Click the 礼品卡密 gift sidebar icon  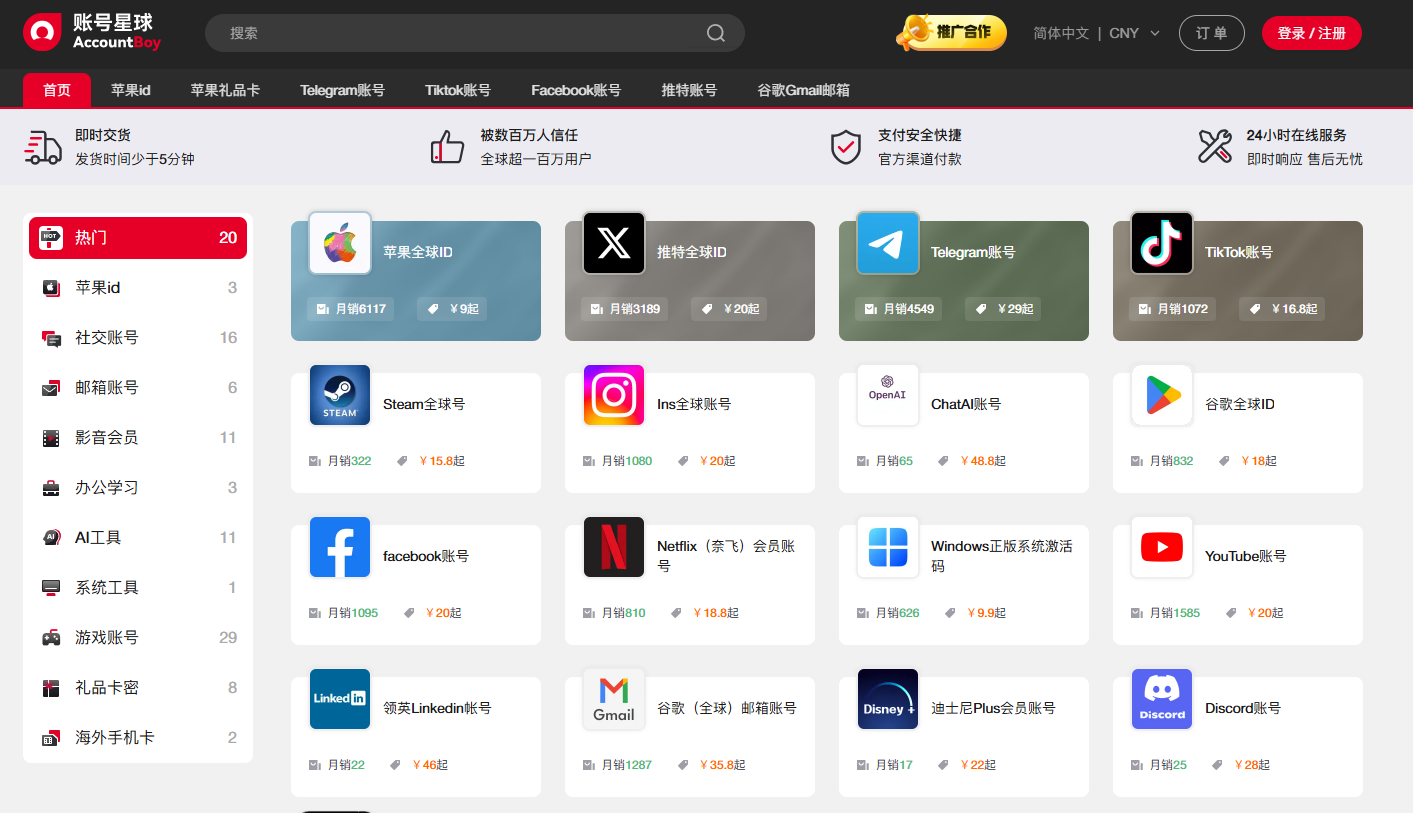tap(51, 688)
